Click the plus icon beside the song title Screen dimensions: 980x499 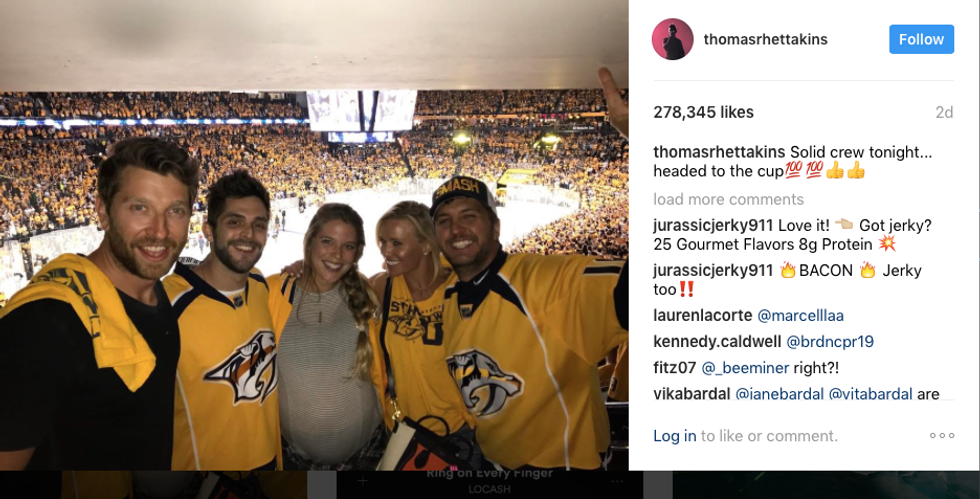(364, 481)
